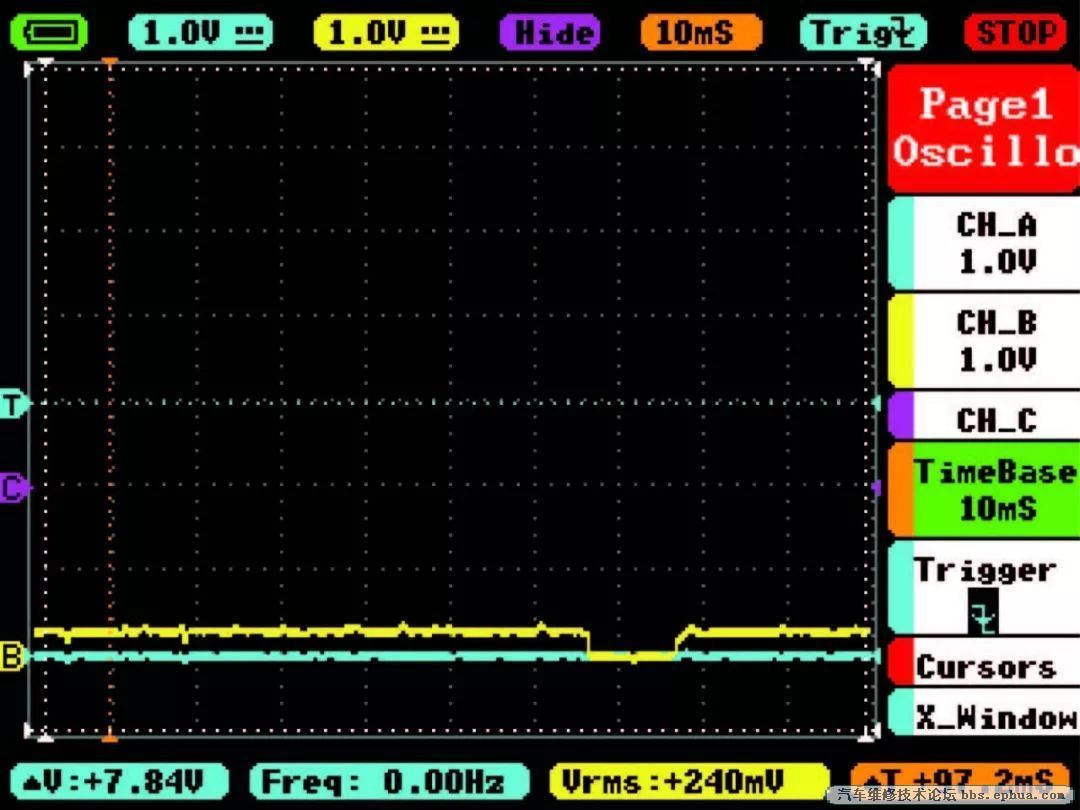Select the purple C channel zero marker

(12, 488)
